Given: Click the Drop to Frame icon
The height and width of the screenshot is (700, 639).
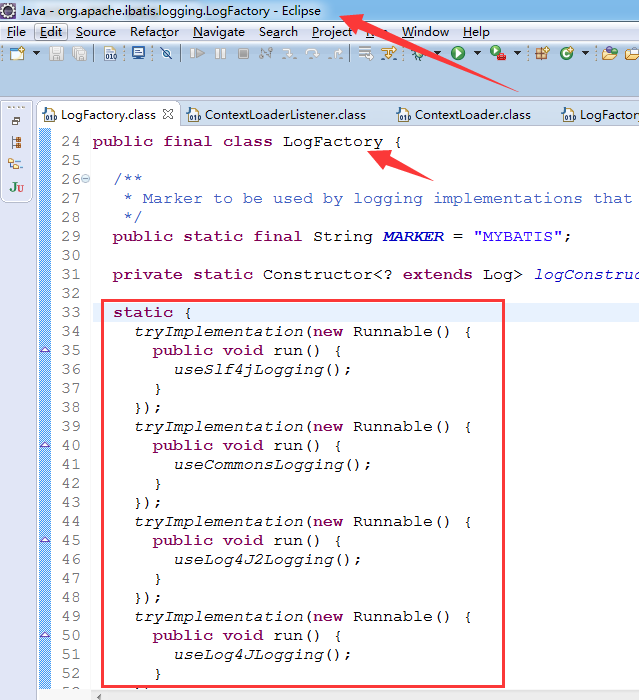Looking at the screenshot, I should click(x=366, y=54).
